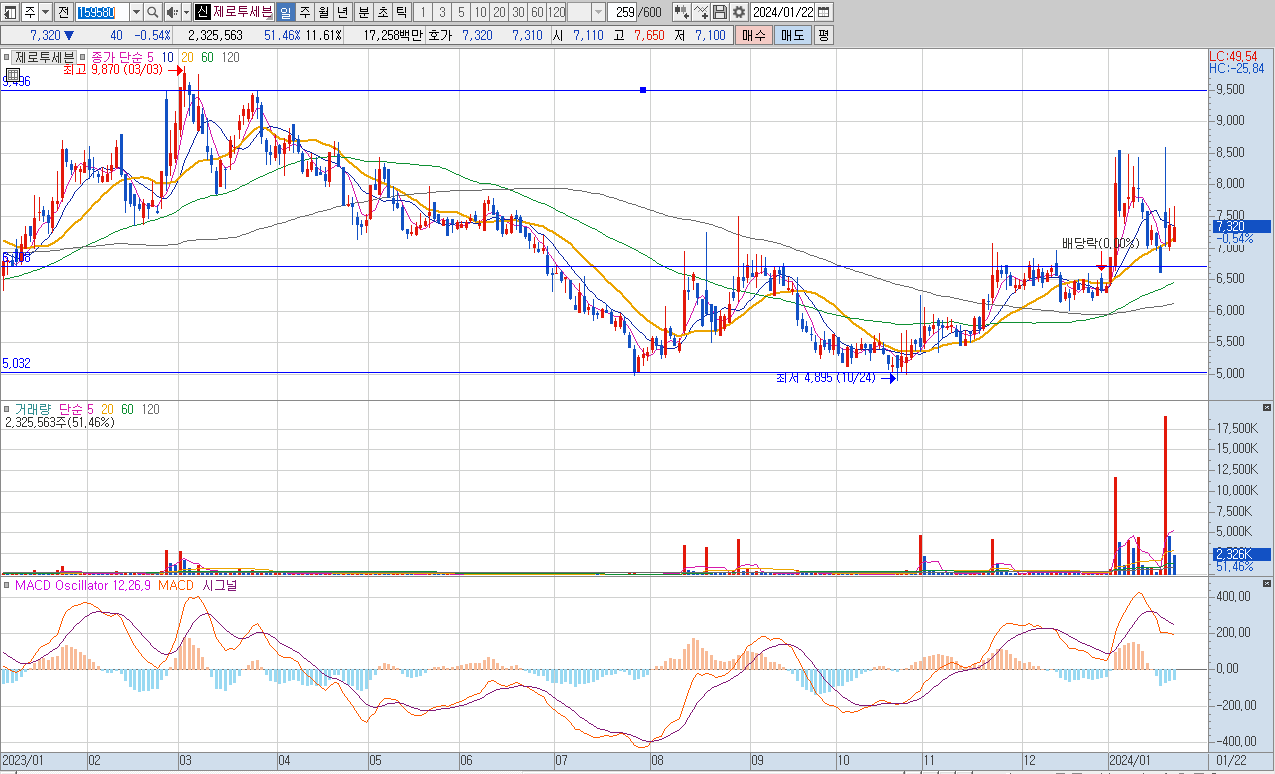Click the volume panel icon beside 거래량
Screen dimensions: 1275x774
point(5,409)
